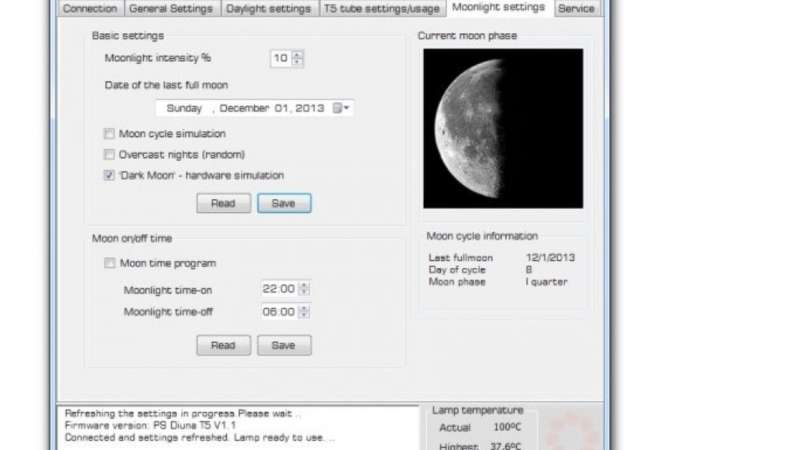
Task: Click Read under Moon on/off time
Action: 223,345
